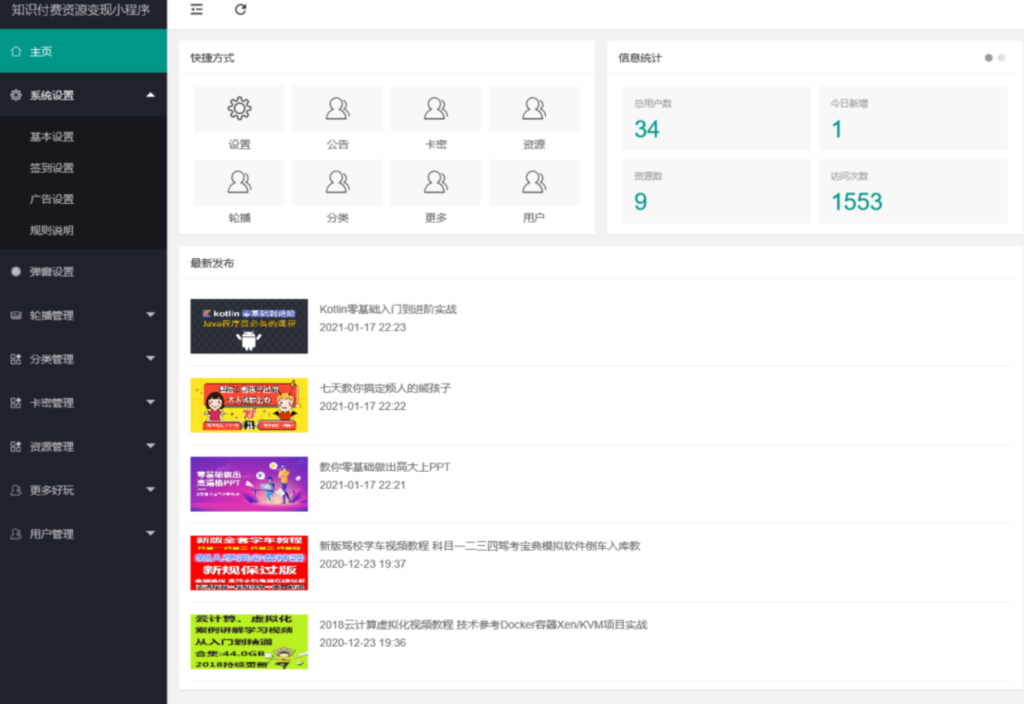Expand the 轮播管理 menu arrow

[x=151, y=315]
